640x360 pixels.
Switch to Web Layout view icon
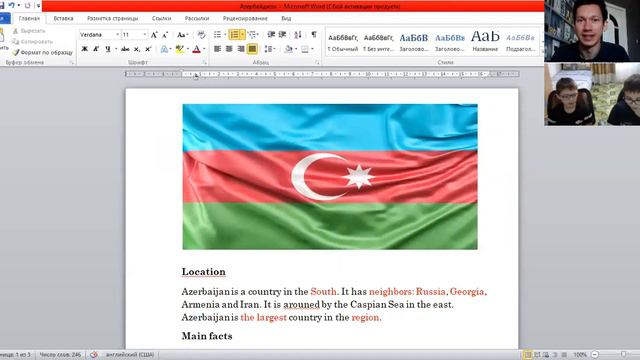tap(546, 355)
